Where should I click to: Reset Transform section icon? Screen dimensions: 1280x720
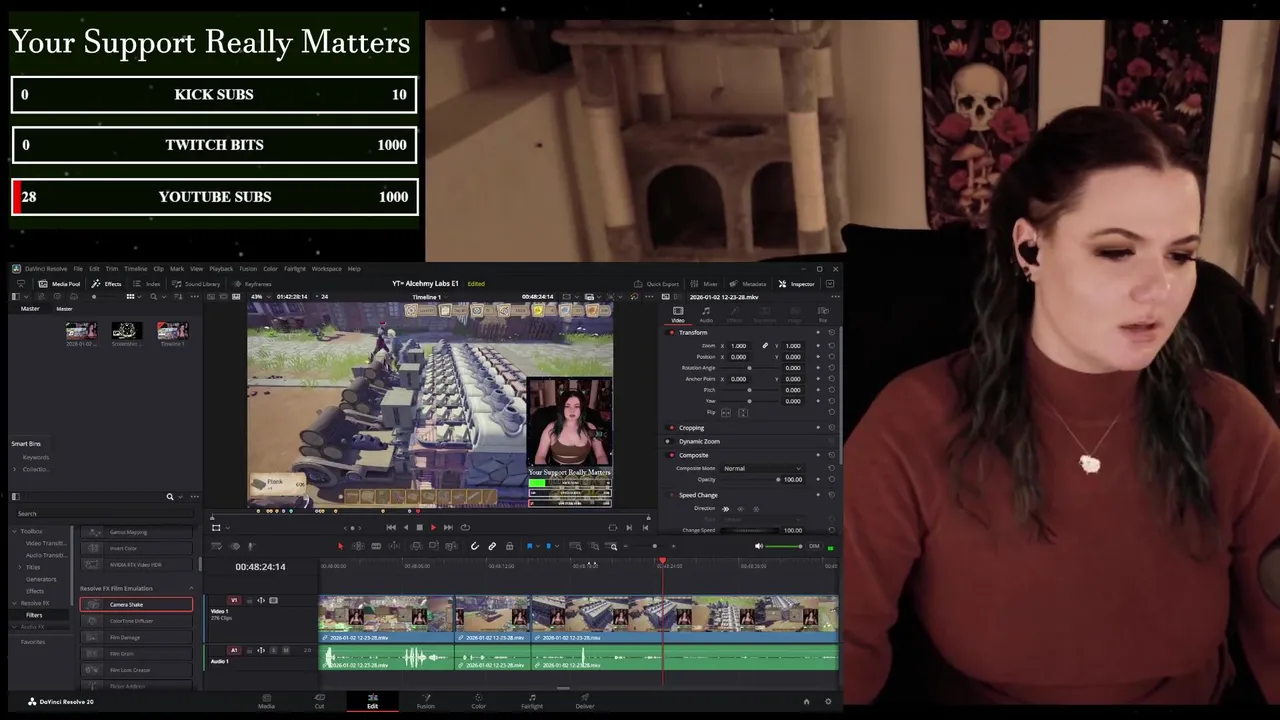tap(831, 332)
